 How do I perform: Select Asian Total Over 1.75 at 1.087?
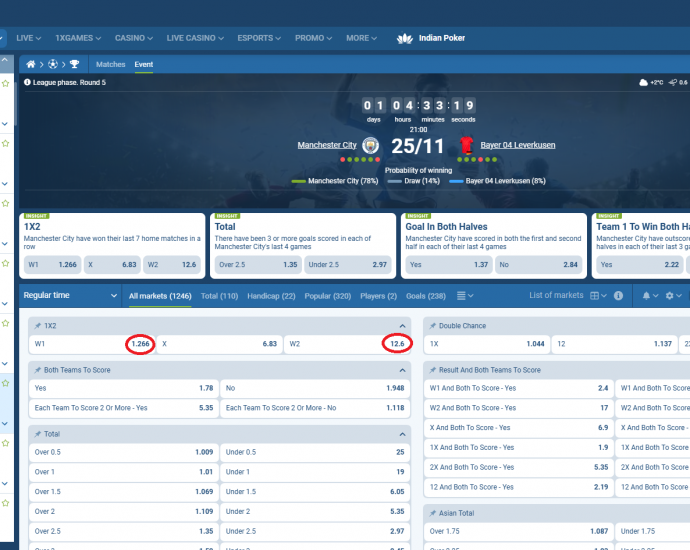519,532
